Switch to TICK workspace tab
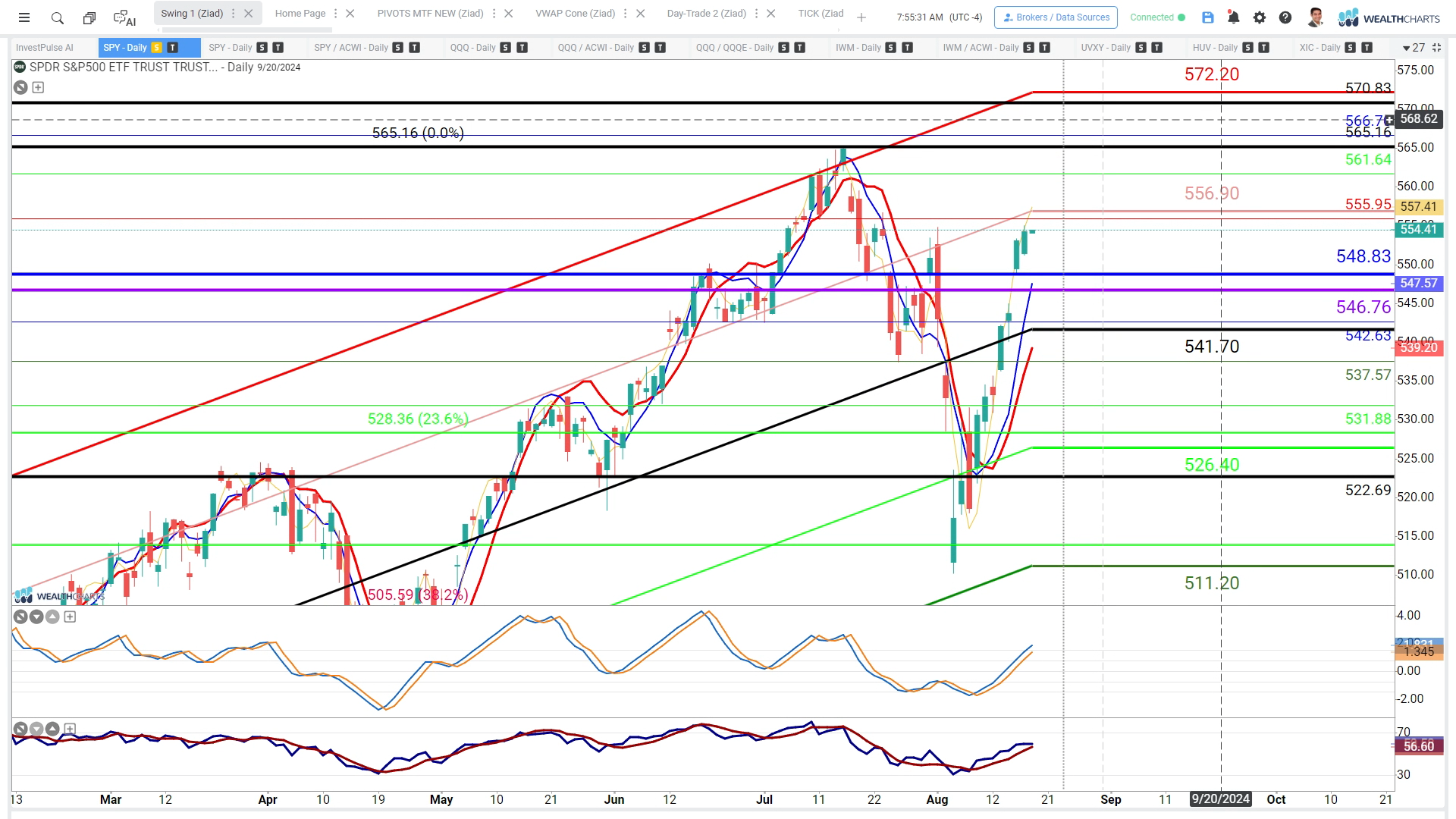The height and width of the screenshot is (819, 1456). tap(821, 14)
